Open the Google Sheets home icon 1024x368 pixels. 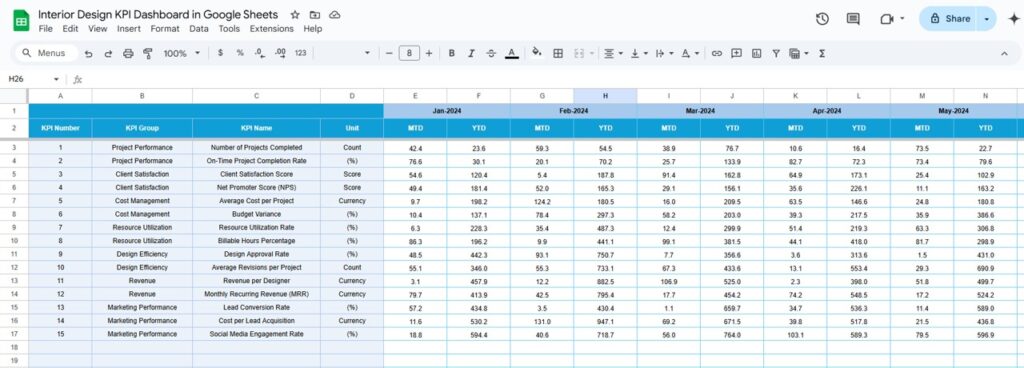point(21,21)
